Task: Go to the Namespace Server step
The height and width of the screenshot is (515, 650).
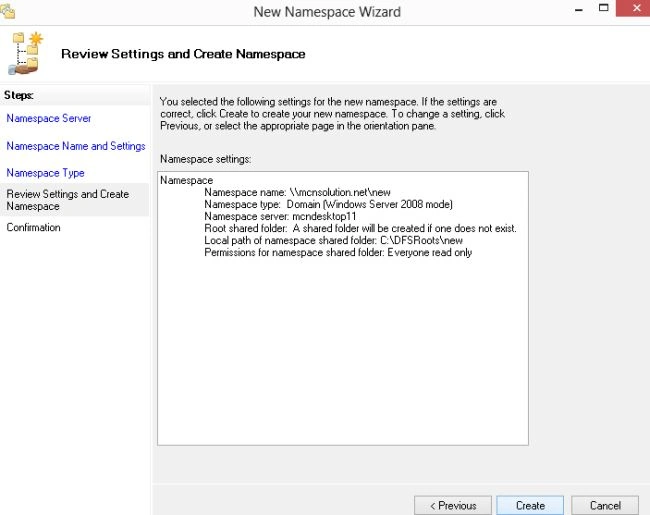Action: 49,118
